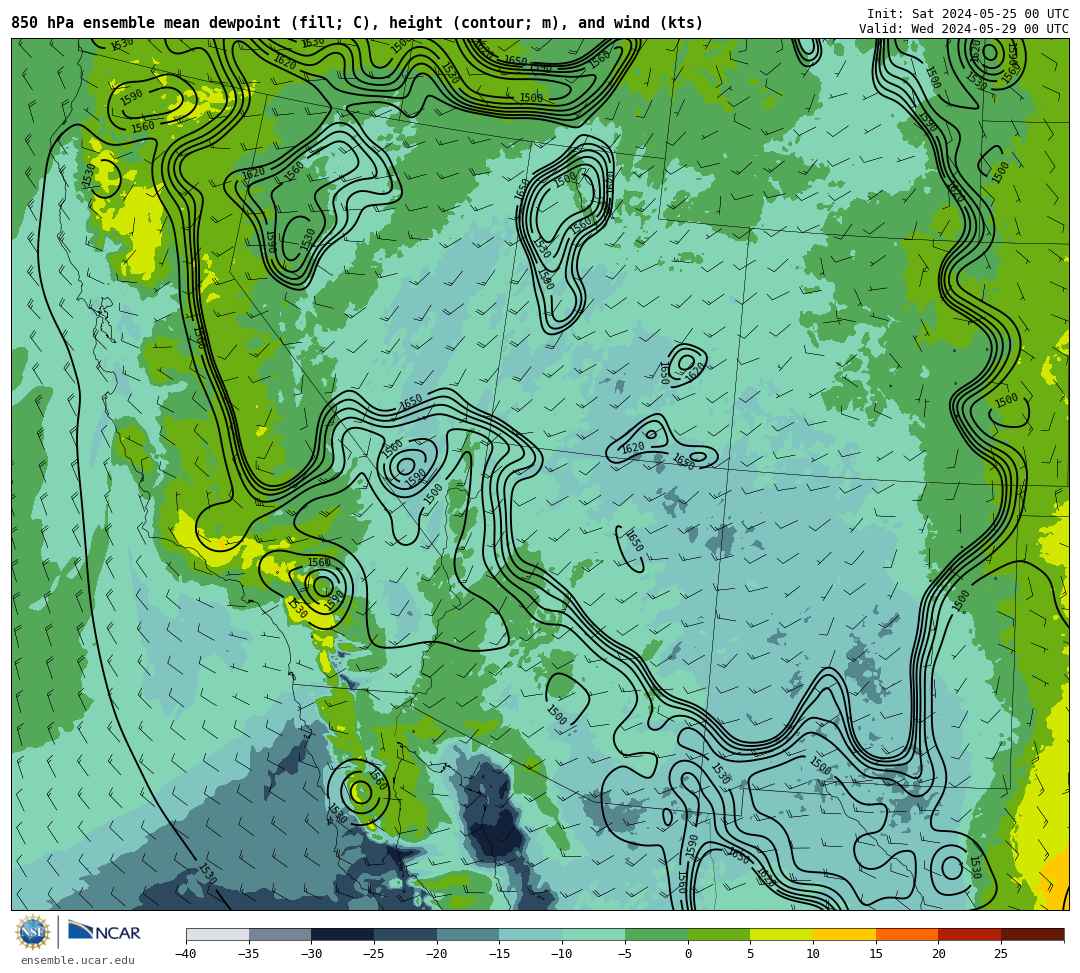This screenshot has width=1080, height=973.
Task: Click the -10 colorbar tick label
Action: (562, 954)
